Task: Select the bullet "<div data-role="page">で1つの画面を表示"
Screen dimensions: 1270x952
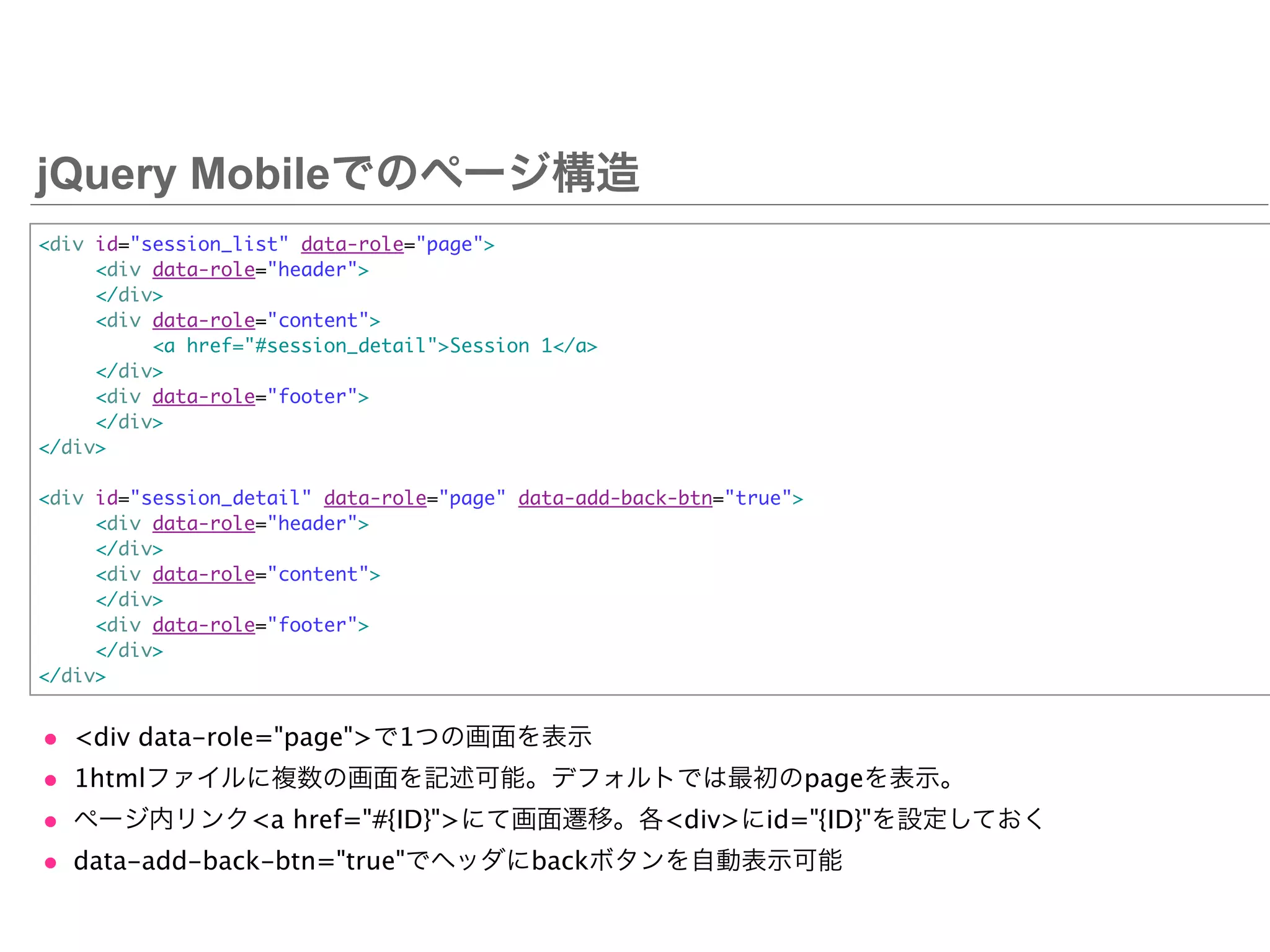Action: [333, 737]
